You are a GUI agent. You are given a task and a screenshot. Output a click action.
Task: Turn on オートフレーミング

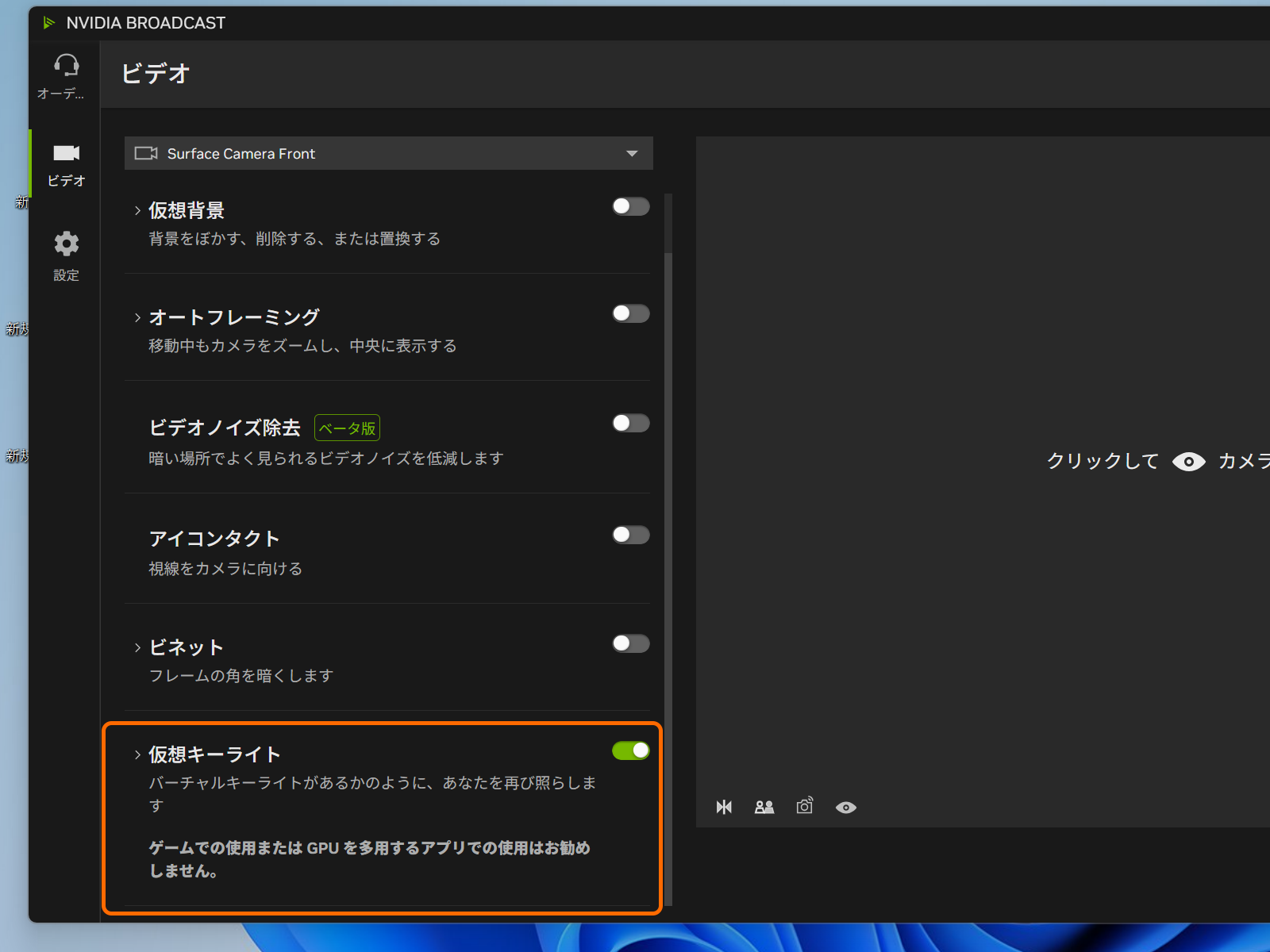630,314
